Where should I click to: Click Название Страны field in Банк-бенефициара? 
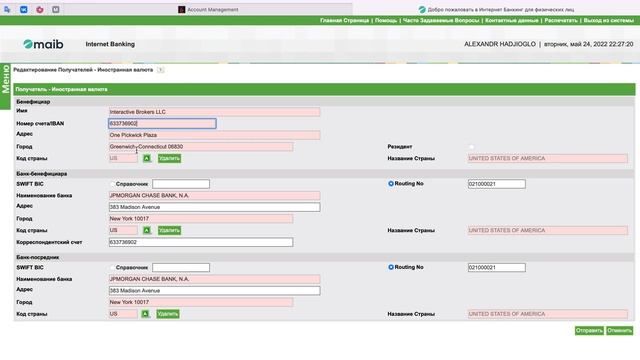(x=548, y=230)
